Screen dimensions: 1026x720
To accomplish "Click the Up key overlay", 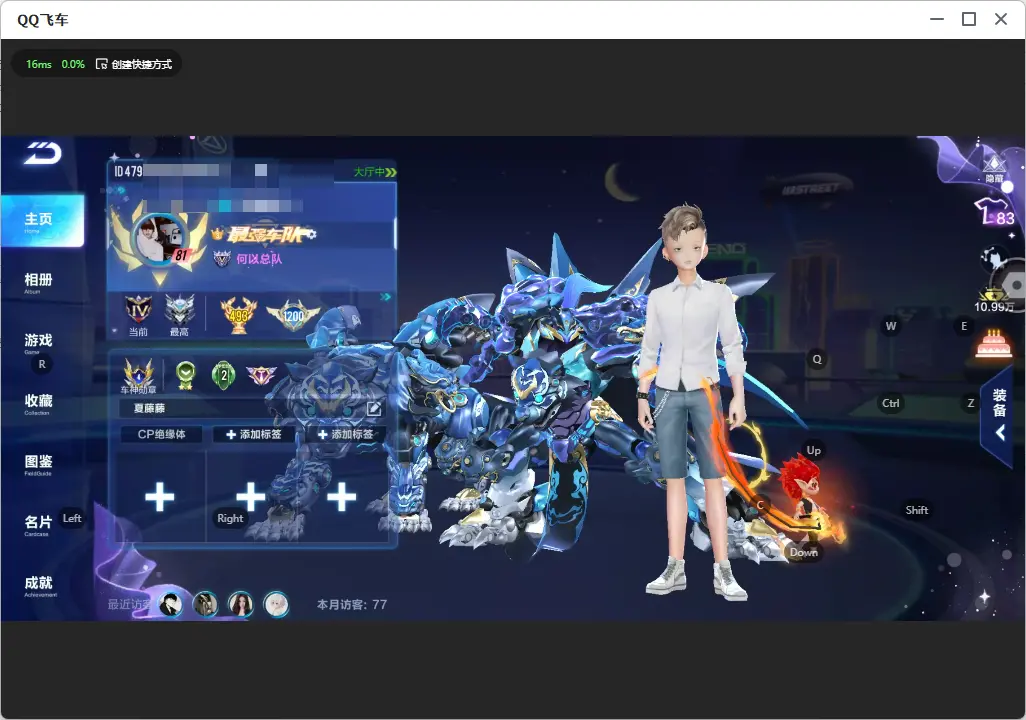I will pos(813,450).
